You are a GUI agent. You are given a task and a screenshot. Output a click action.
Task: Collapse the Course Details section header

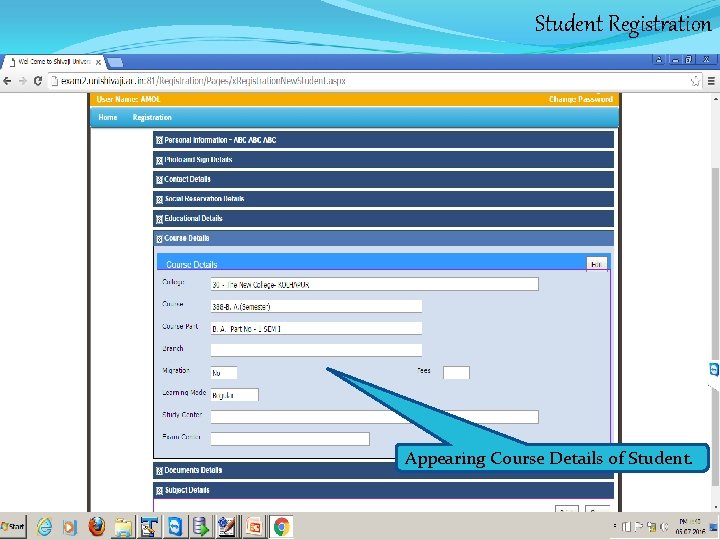click(383, 238)
